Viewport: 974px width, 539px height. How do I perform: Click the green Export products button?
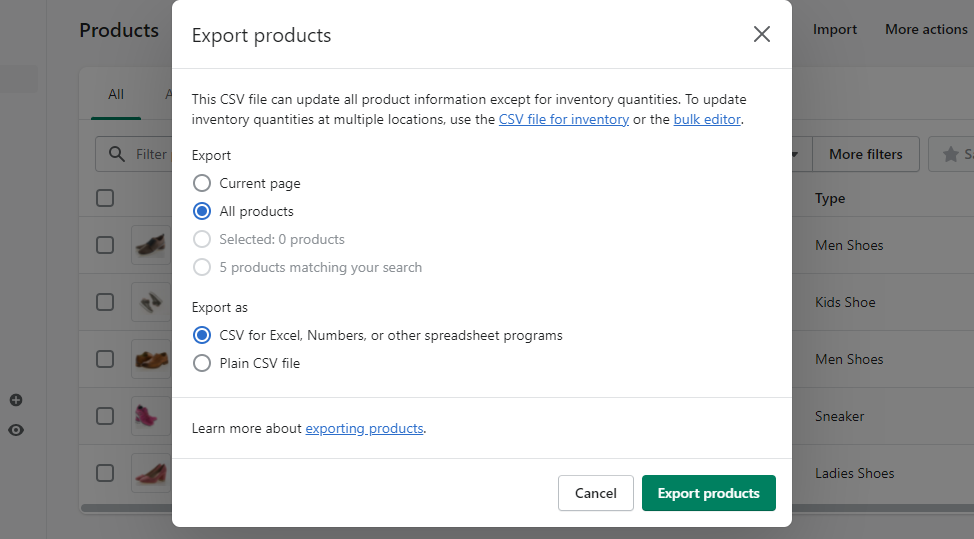point(709,493)
